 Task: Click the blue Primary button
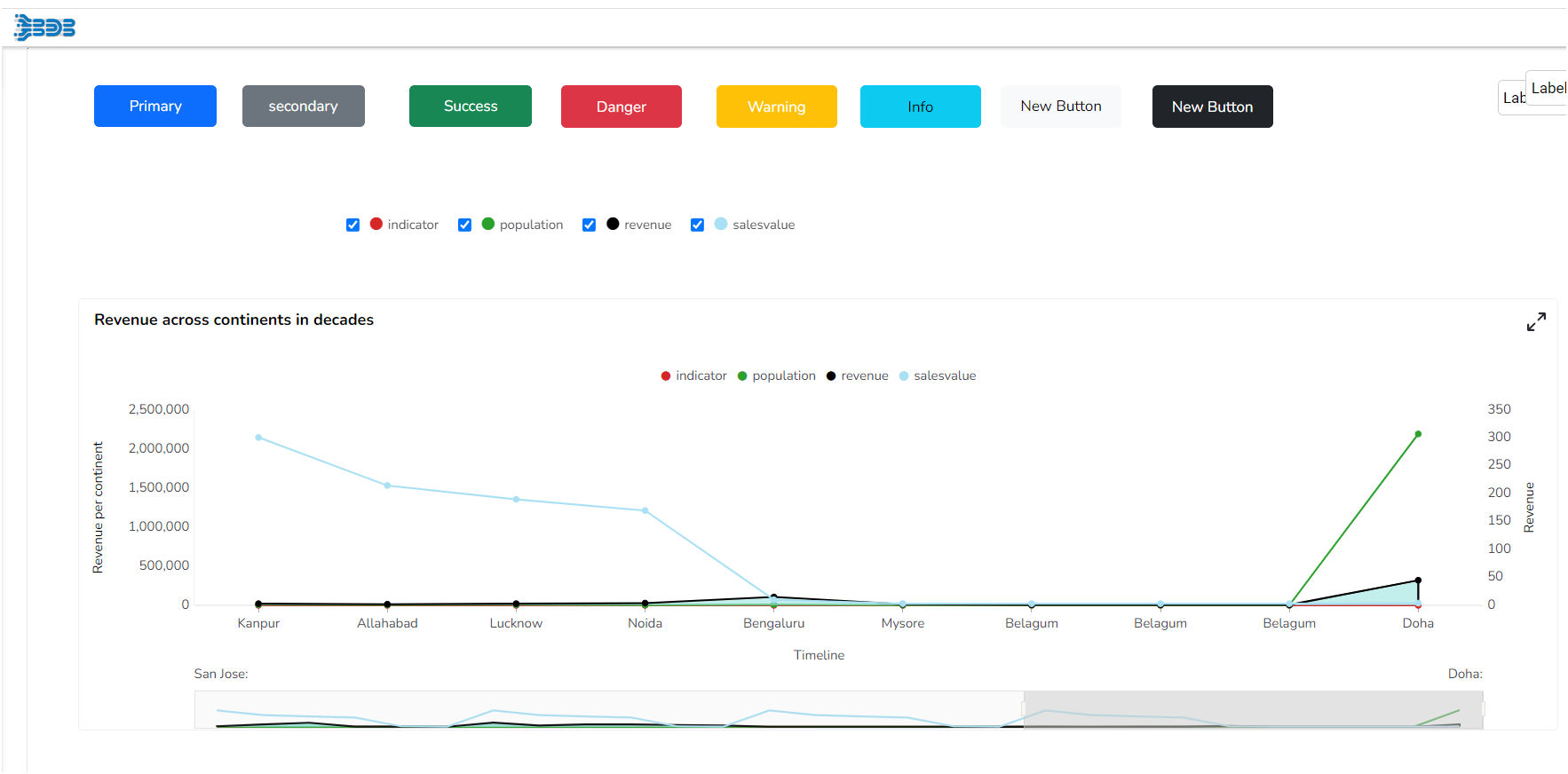coord(155,107)
